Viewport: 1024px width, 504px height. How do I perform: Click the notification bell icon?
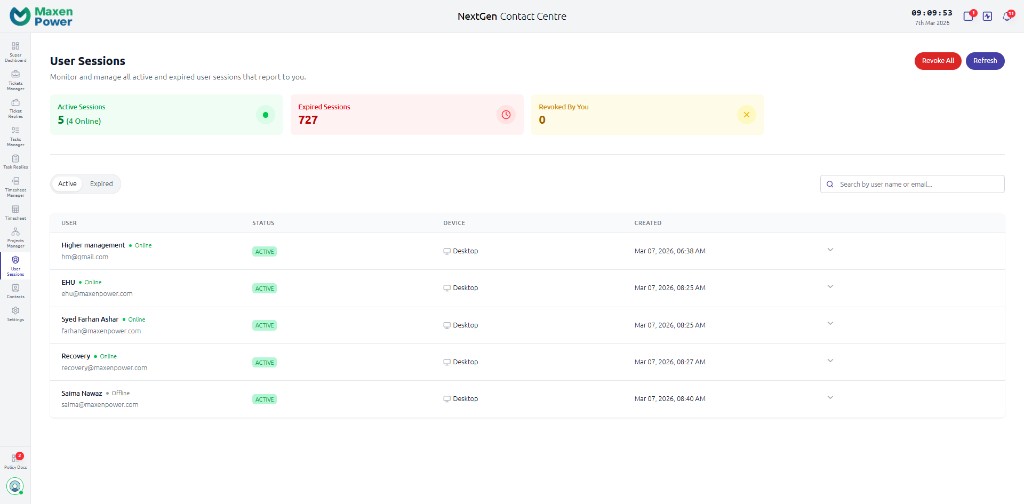(x=1009, y=16)
